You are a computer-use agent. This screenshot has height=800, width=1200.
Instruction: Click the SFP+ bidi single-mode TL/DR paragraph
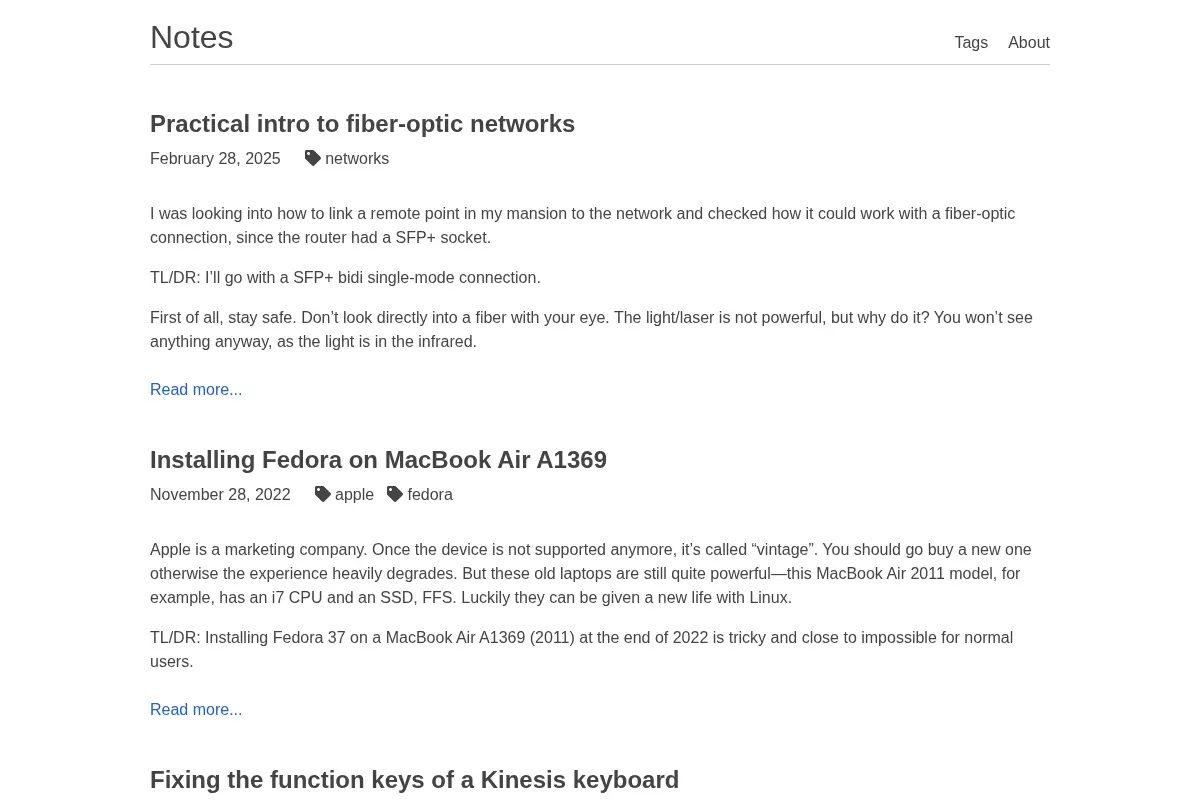pyautogui.click(x=345, y=277)
